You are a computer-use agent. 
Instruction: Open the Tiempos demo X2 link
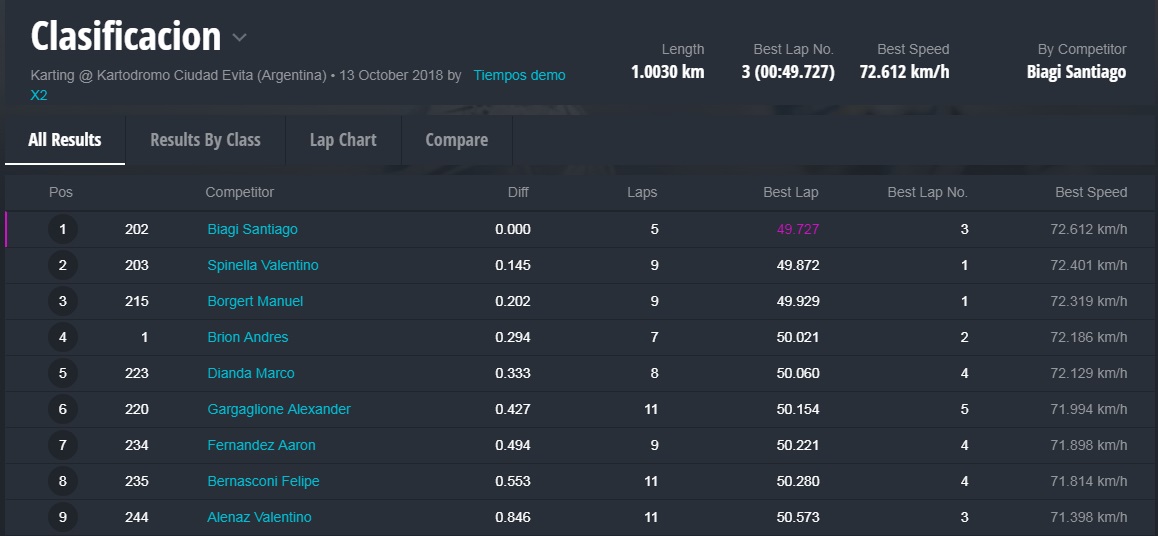[x=518, y=76]
